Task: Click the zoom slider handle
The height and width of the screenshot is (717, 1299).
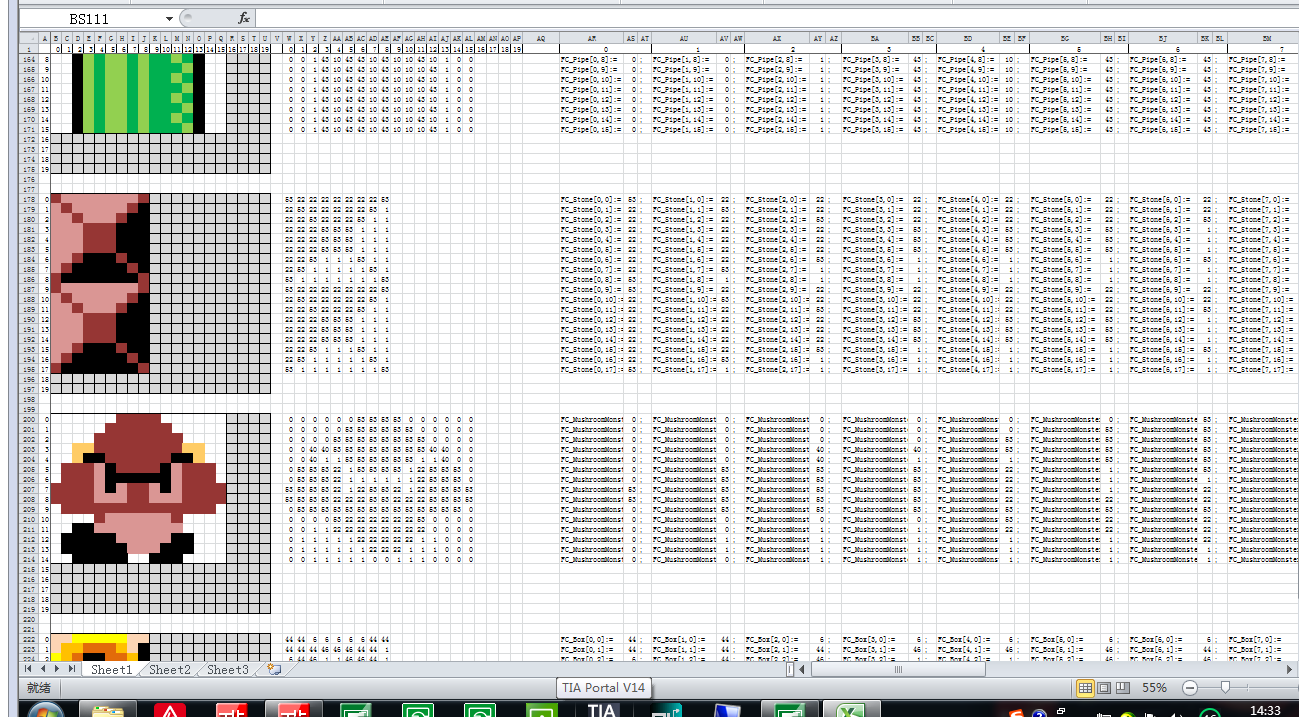Action: [x=1226, y=688]
